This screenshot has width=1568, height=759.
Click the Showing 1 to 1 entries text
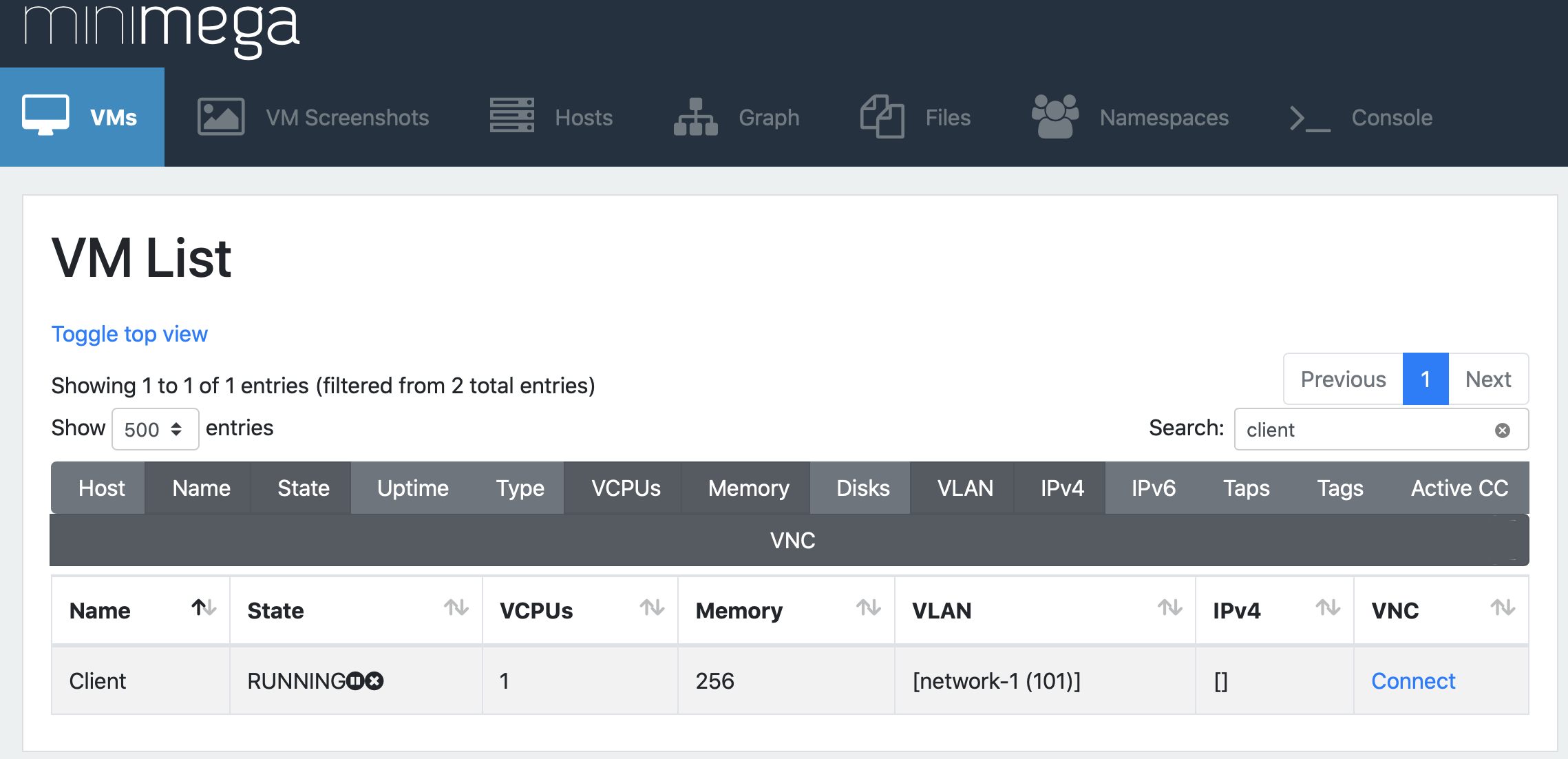click(323, 386)
